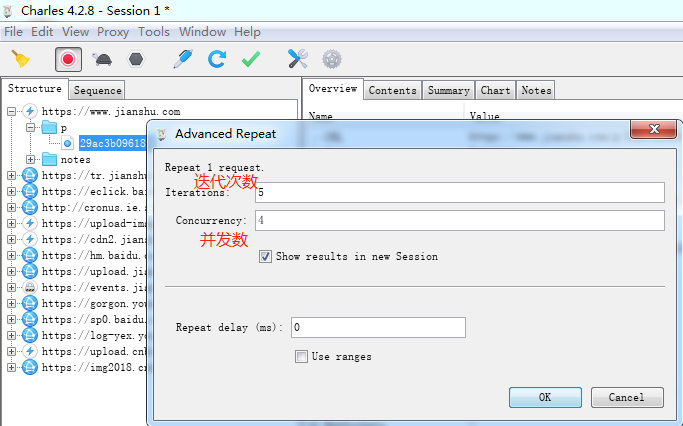Open the View menu
The width and height of the screenshot is (683, 426).
click(75, 32)
